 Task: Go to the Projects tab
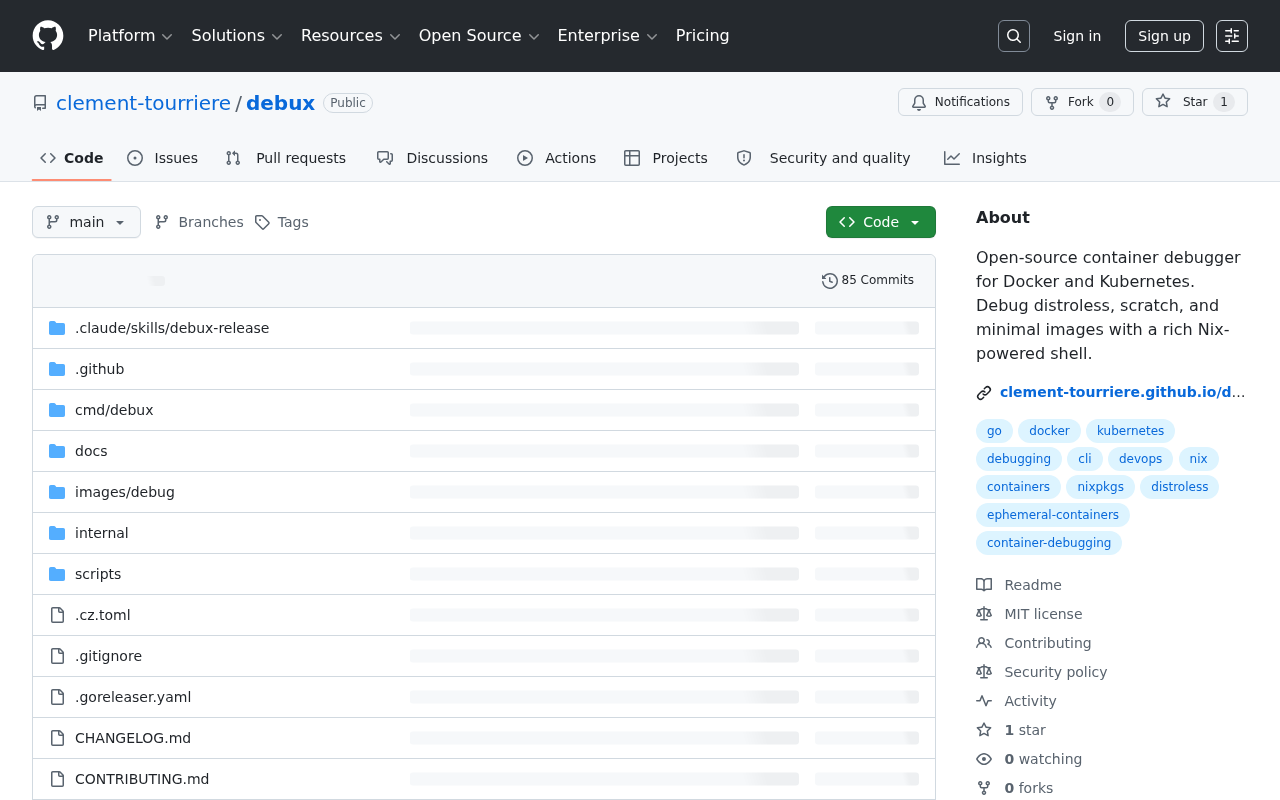click(x=666, y=158)
